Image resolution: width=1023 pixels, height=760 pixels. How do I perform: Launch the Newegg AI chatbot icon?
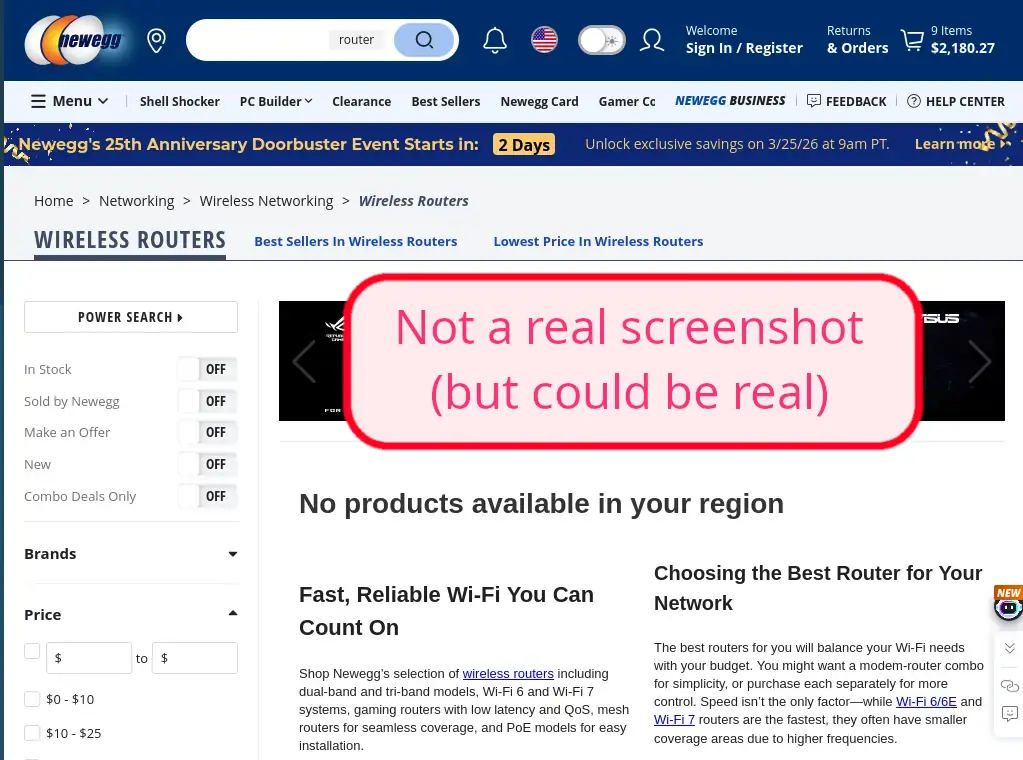coord(1007,607)
